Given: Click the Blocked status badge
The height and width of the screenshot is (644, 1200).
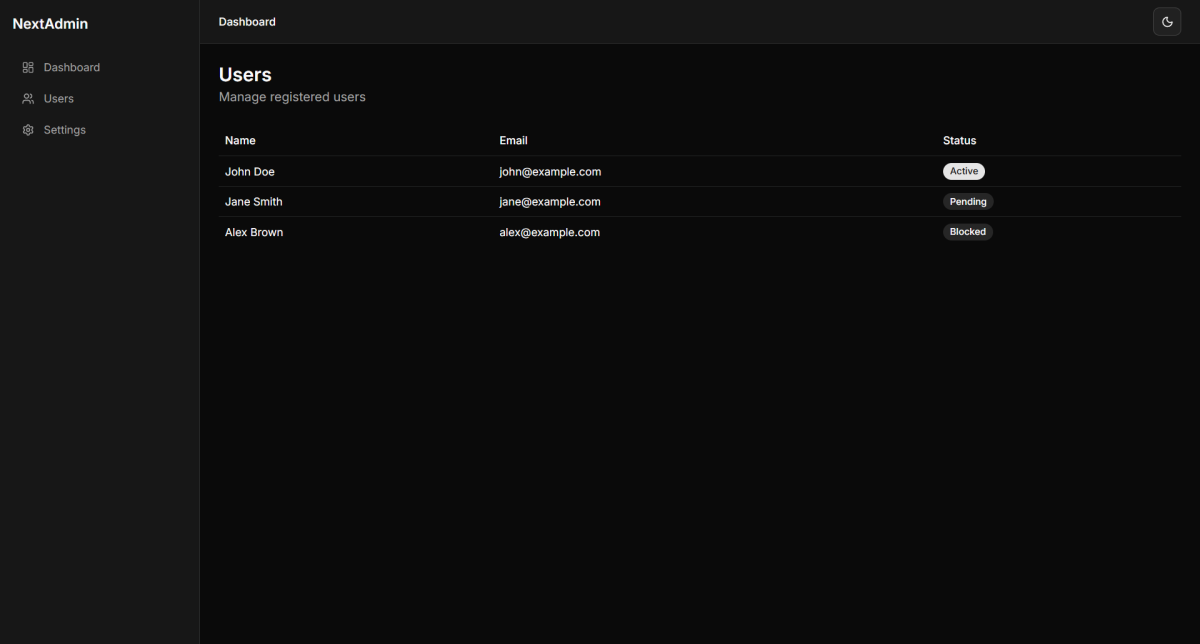Looking at the screenshot, I should pos(967,232).
